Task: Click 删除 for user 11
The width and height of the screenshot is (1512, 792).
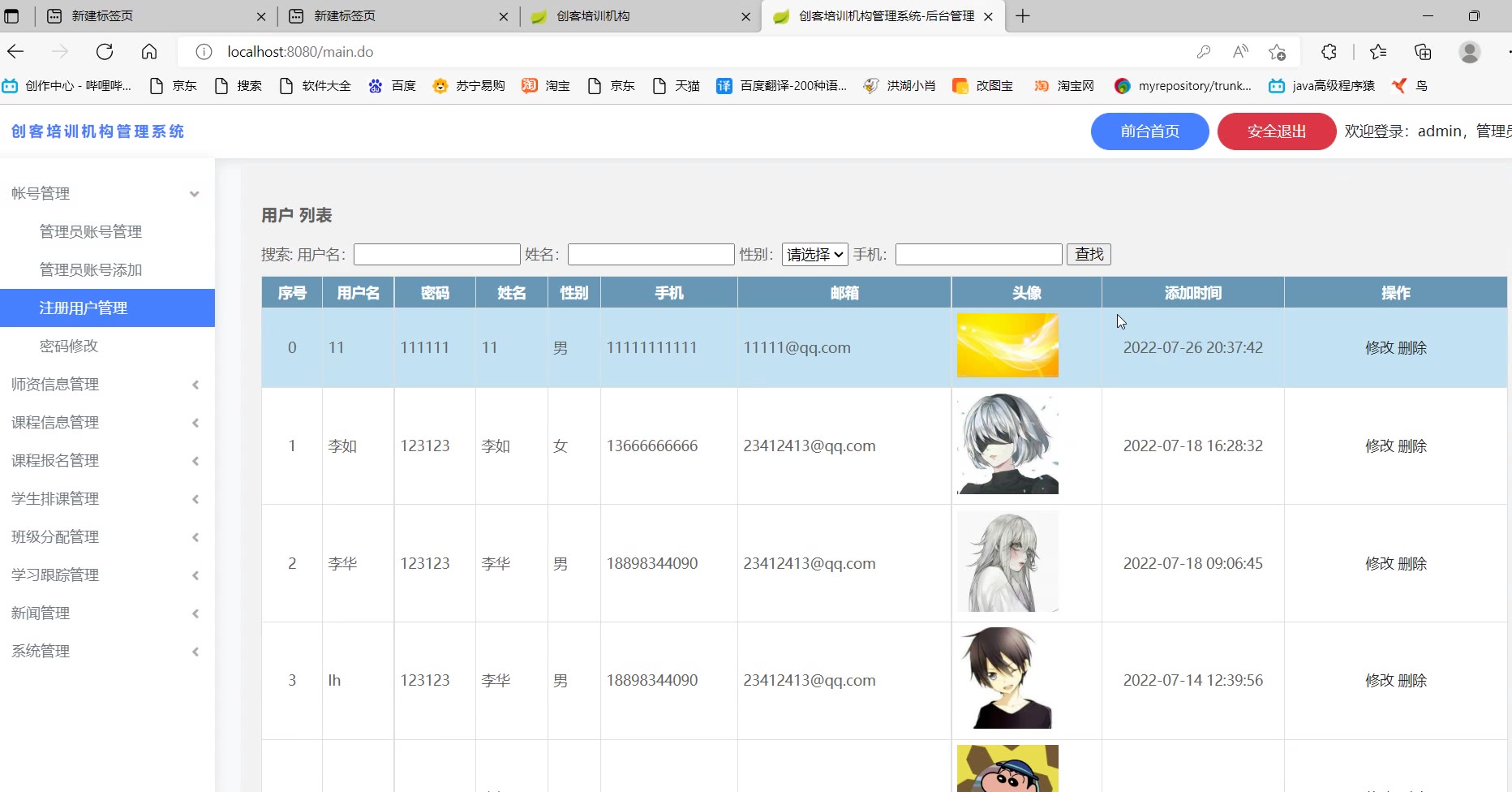Action: 1412,348
